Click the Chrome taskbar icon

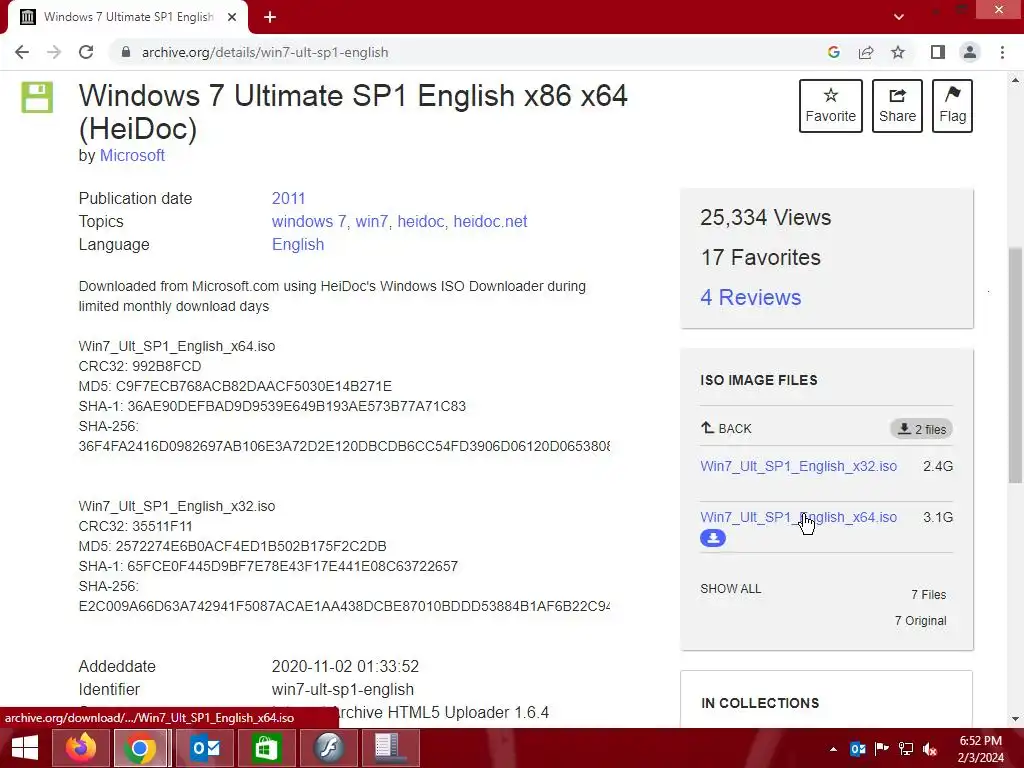tap(140, 748)
